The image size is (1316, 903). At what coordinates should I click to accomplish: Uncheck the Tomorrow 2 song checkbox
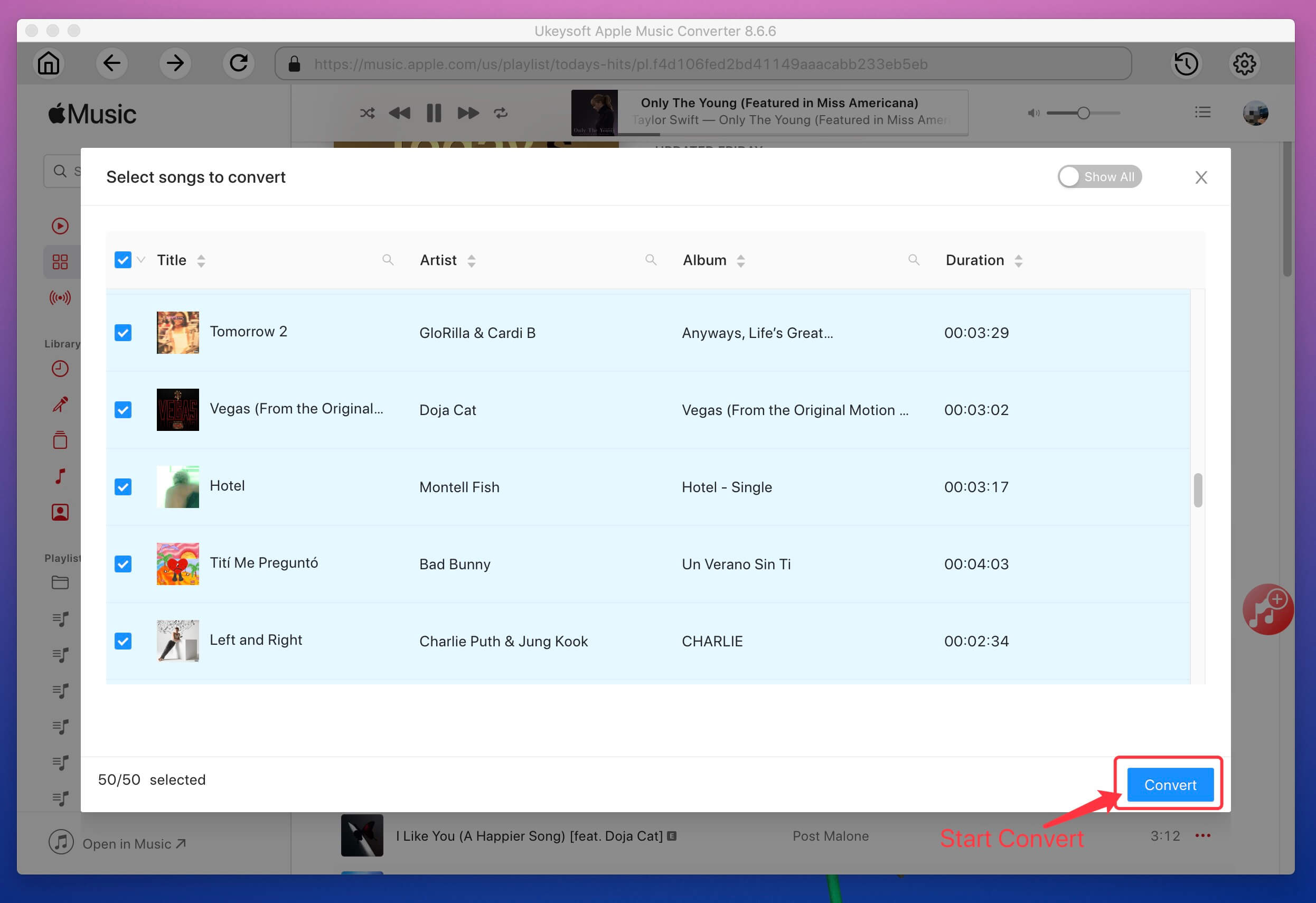tap(122, 332)
